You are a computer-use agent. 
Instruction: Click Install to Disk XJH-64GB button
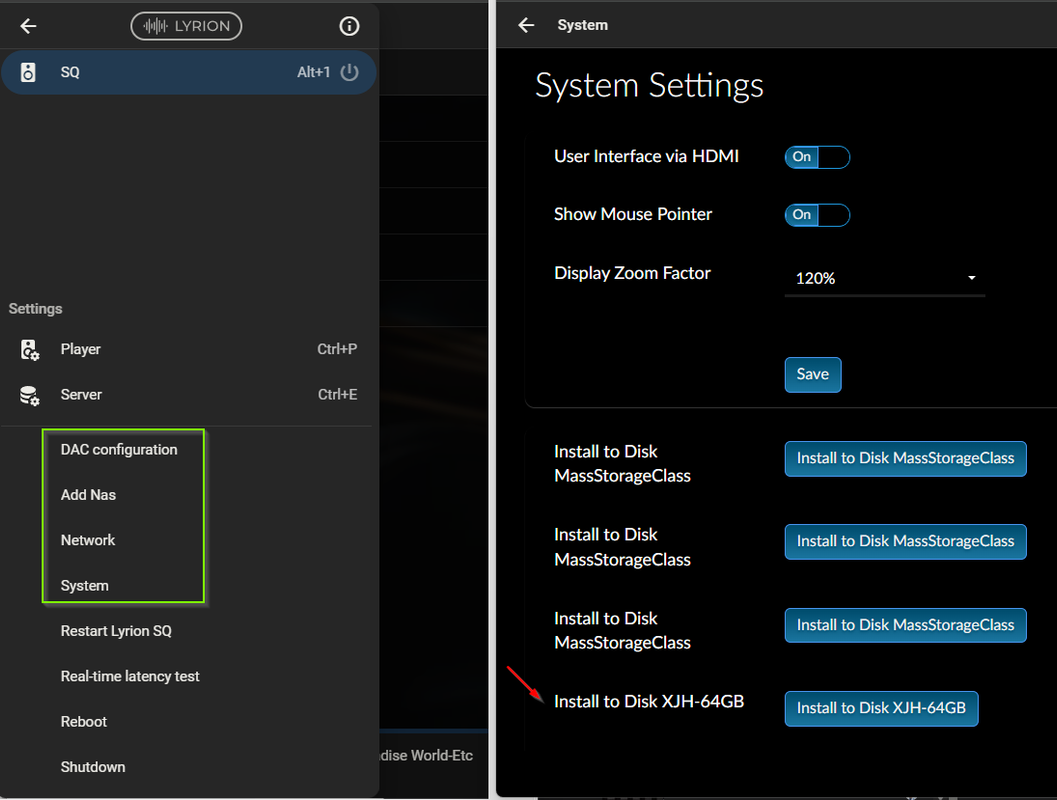point(881,709)
